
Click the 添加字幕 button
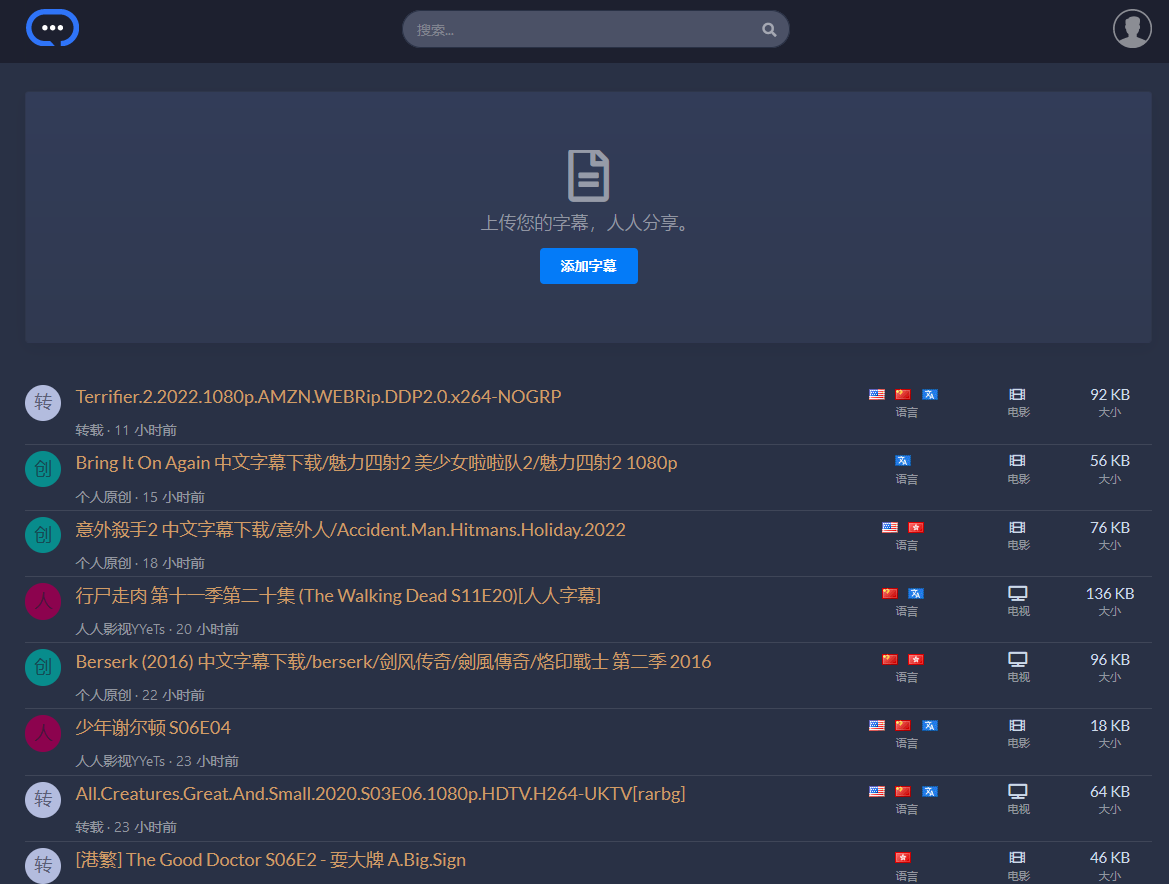click(588, 266)
